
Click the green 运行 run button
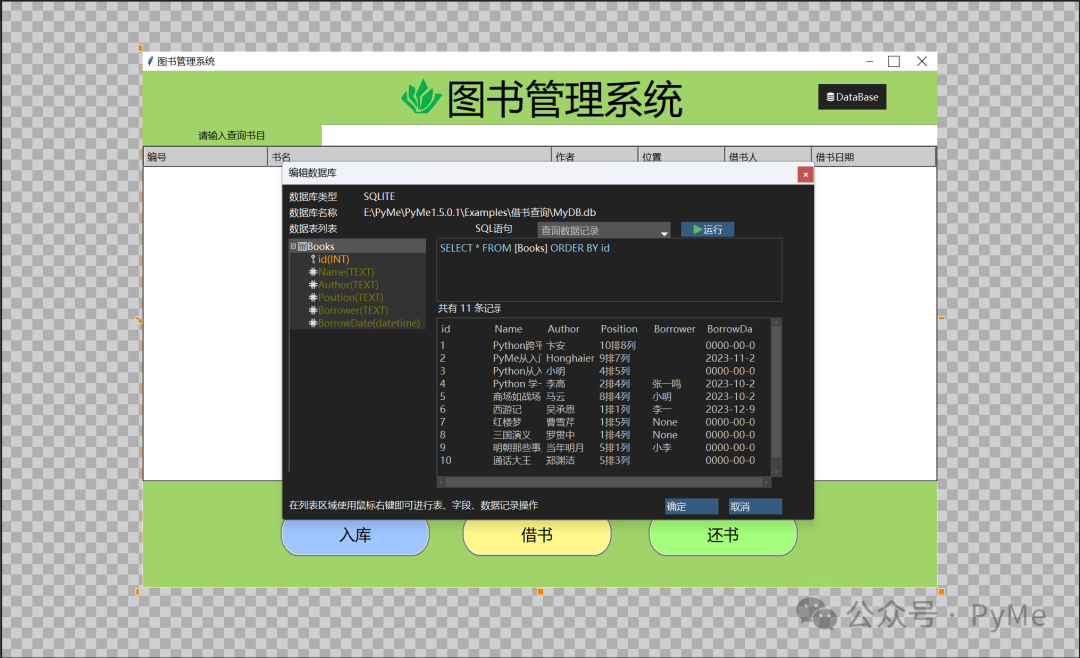(x=707, y=229)
